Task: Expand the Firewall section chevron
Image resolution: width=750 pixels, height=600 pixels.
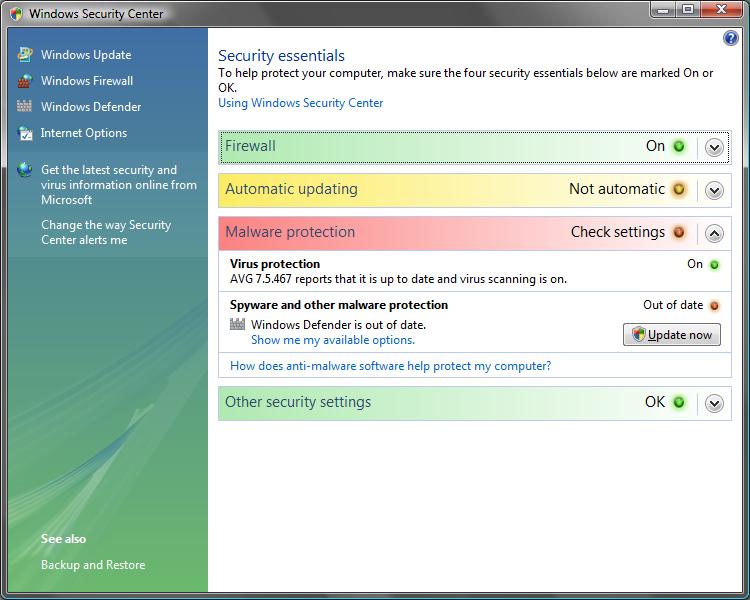Action: tap(714, 147)
